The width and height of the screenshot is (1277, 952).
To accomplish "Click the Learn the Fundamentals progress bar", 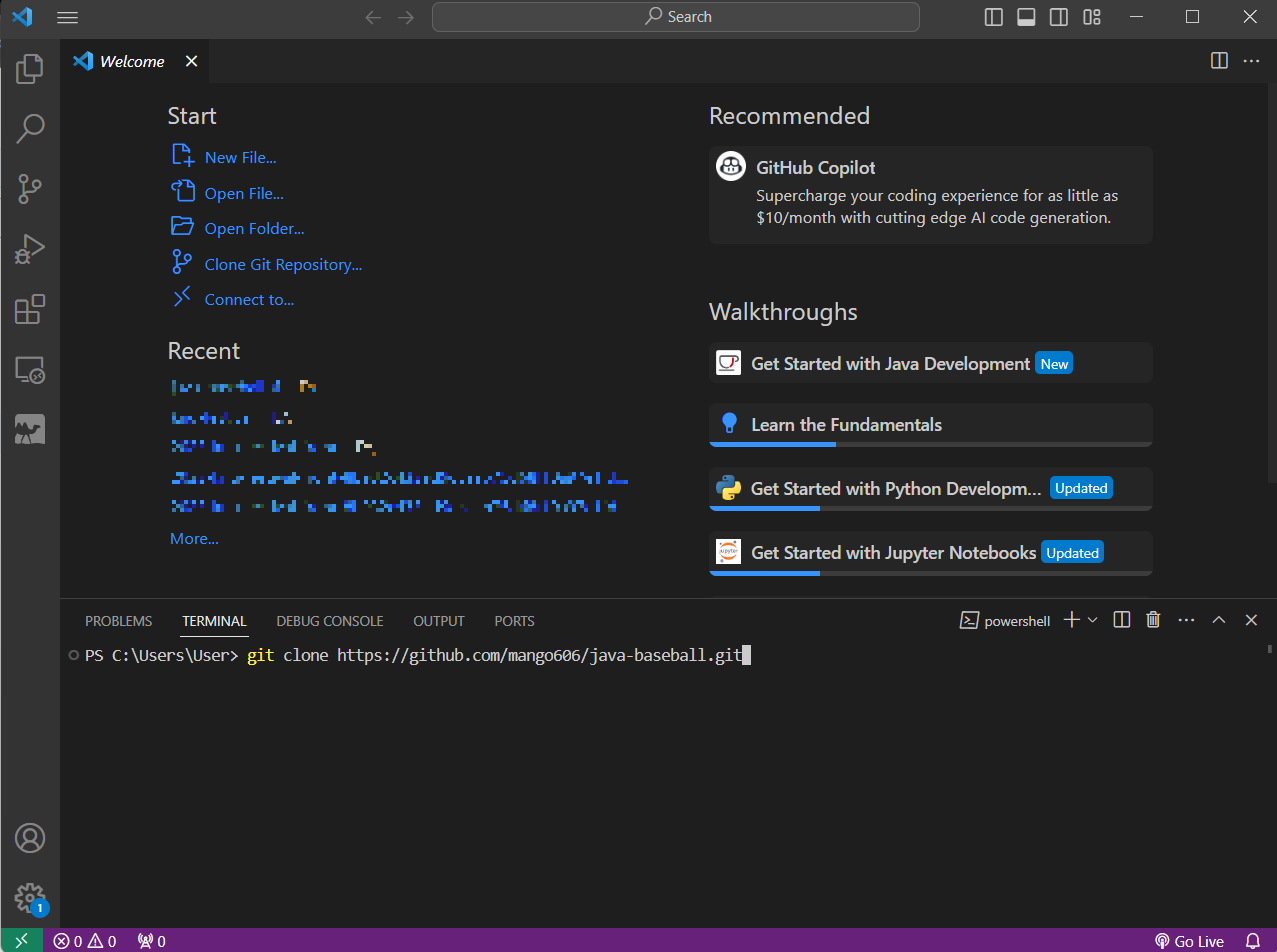I will 930,444.
